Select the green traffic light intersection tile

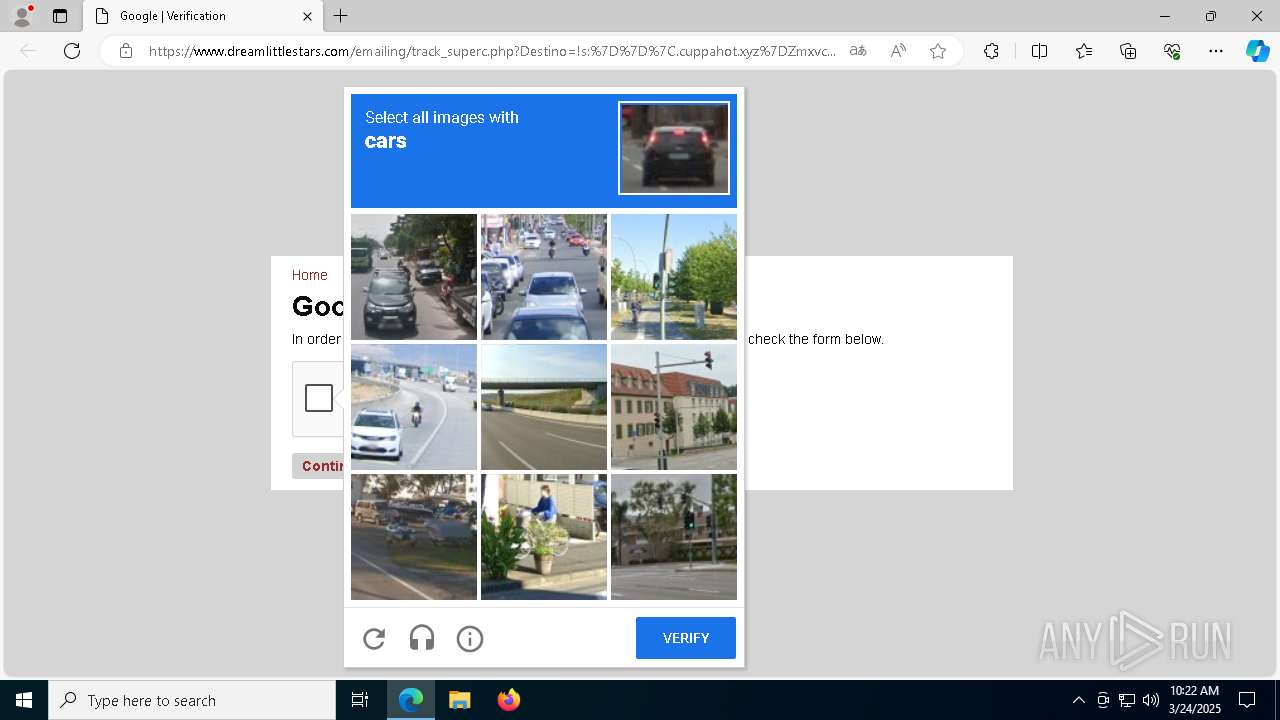click(x=674, y=537)
